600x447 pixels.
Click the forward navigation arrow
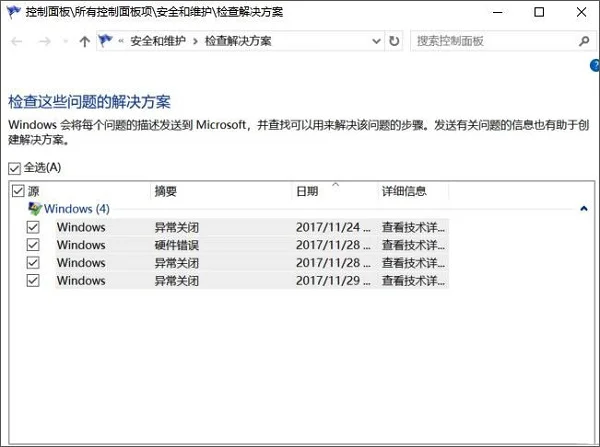(x=45, y=41)
